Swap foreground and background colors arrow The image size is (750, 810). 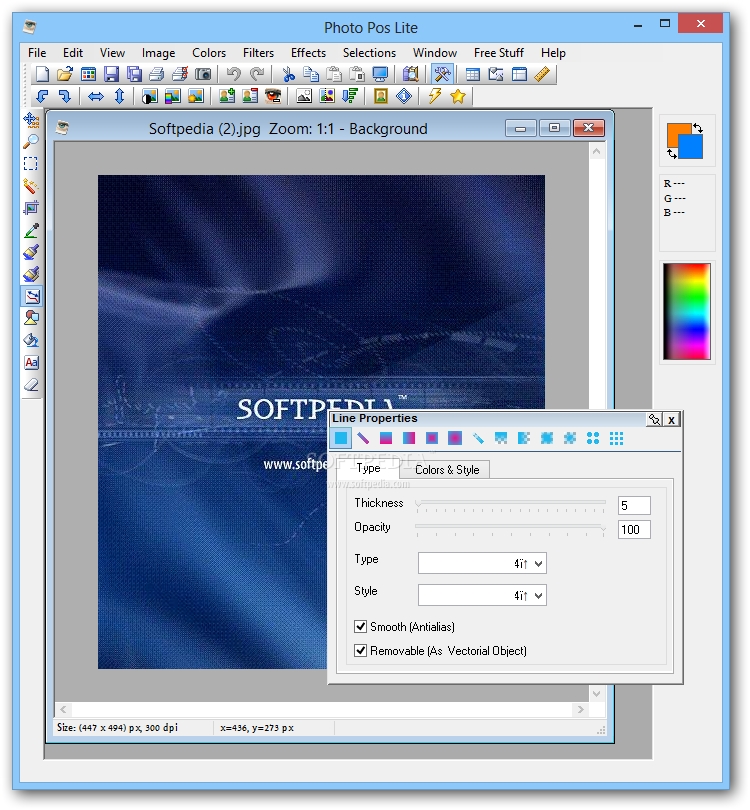[x=698, y=128]
